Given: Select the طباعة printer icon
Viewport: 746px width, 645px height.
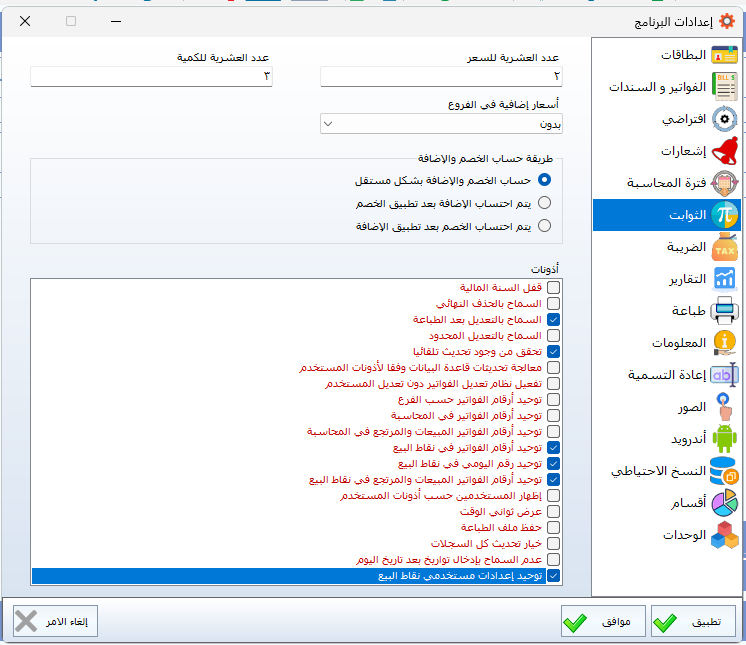Looking at the screenshot, I should click(x=724, y=311).
